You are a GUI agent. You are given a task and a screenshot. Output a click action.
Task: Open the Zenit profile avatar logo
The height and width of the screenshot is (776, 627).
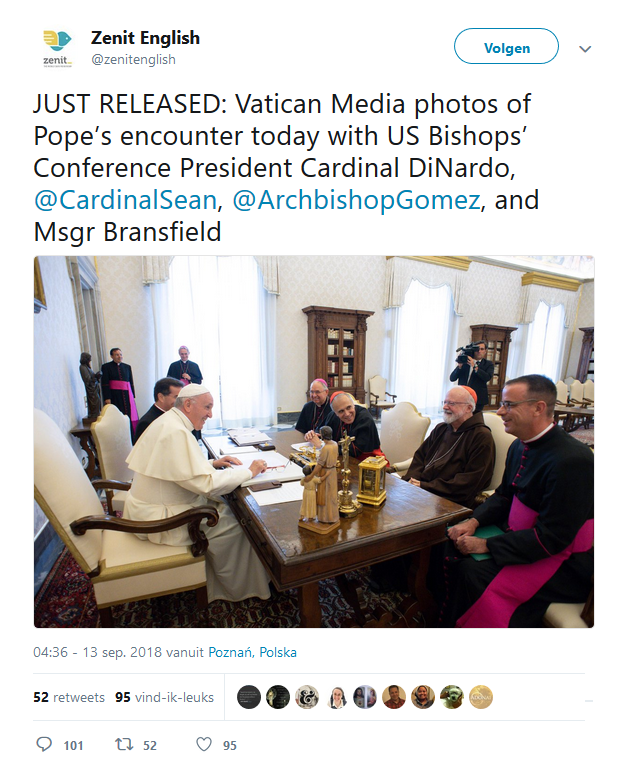[57, 47]
